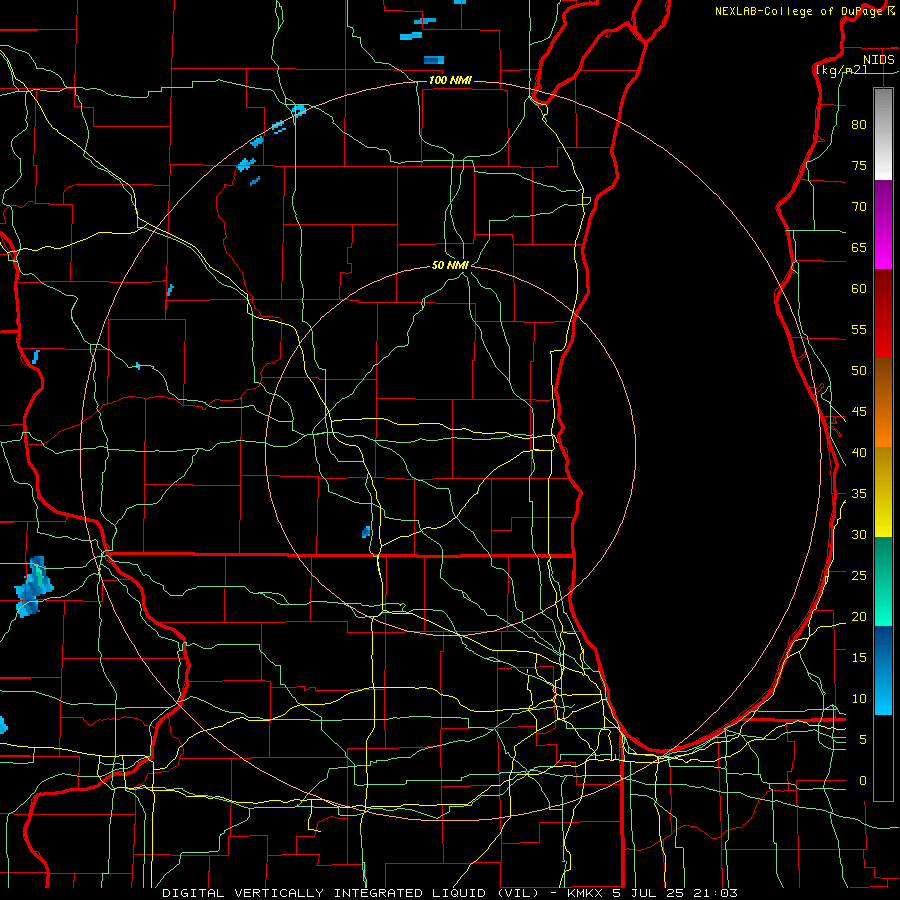Click the 55 value on the color scale
This screenshot has height=900, width=900.
click(x=859, y=329)
